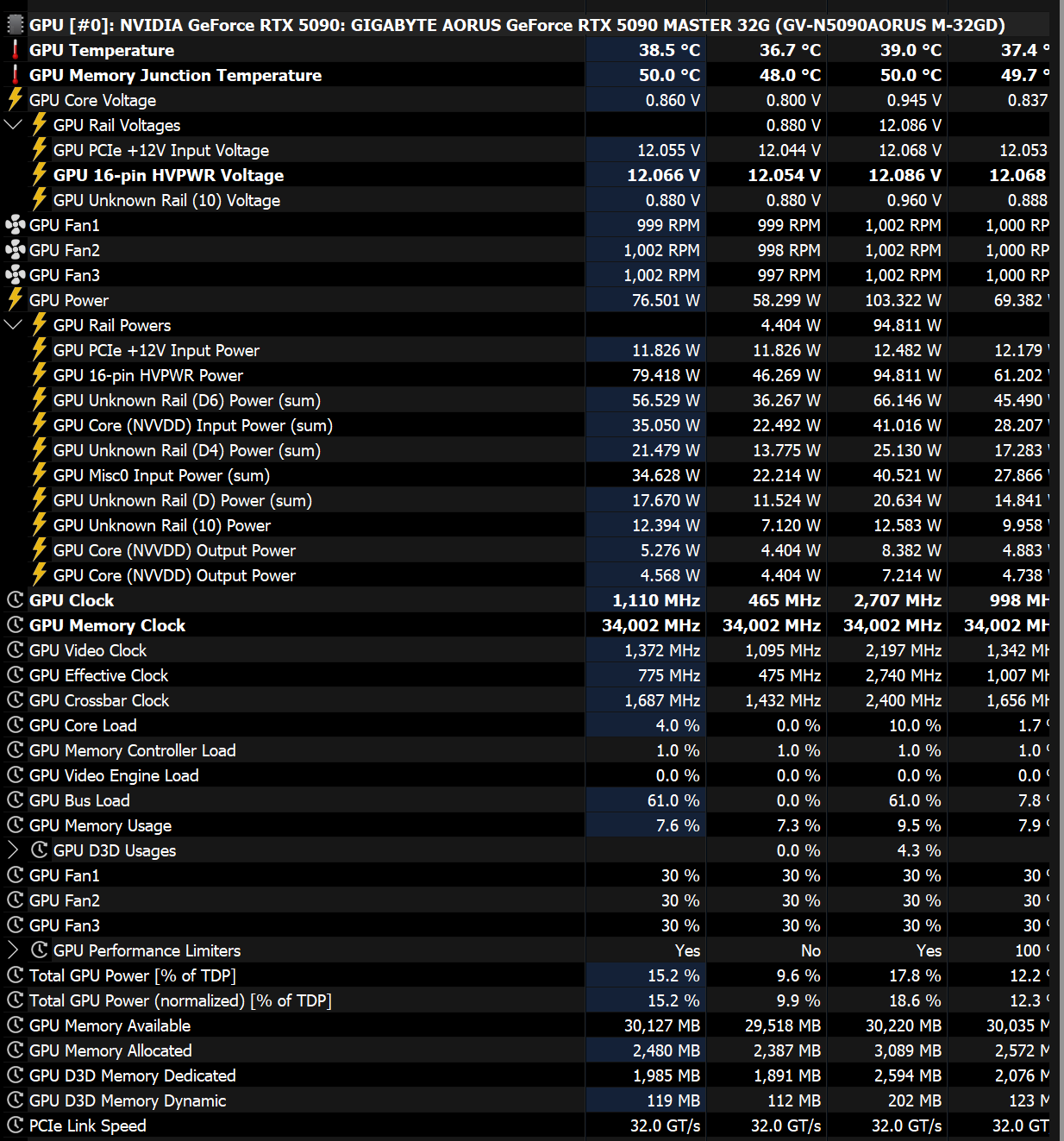Click the 12.066 V HVPWR voltage value
The image size is (1064, 1141).
coord(663,175)
